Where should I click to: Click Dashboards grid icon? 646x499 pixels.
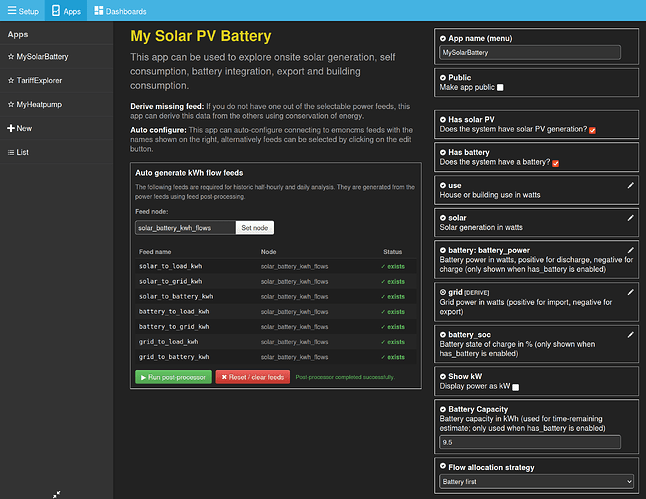(x=98, y=11)
